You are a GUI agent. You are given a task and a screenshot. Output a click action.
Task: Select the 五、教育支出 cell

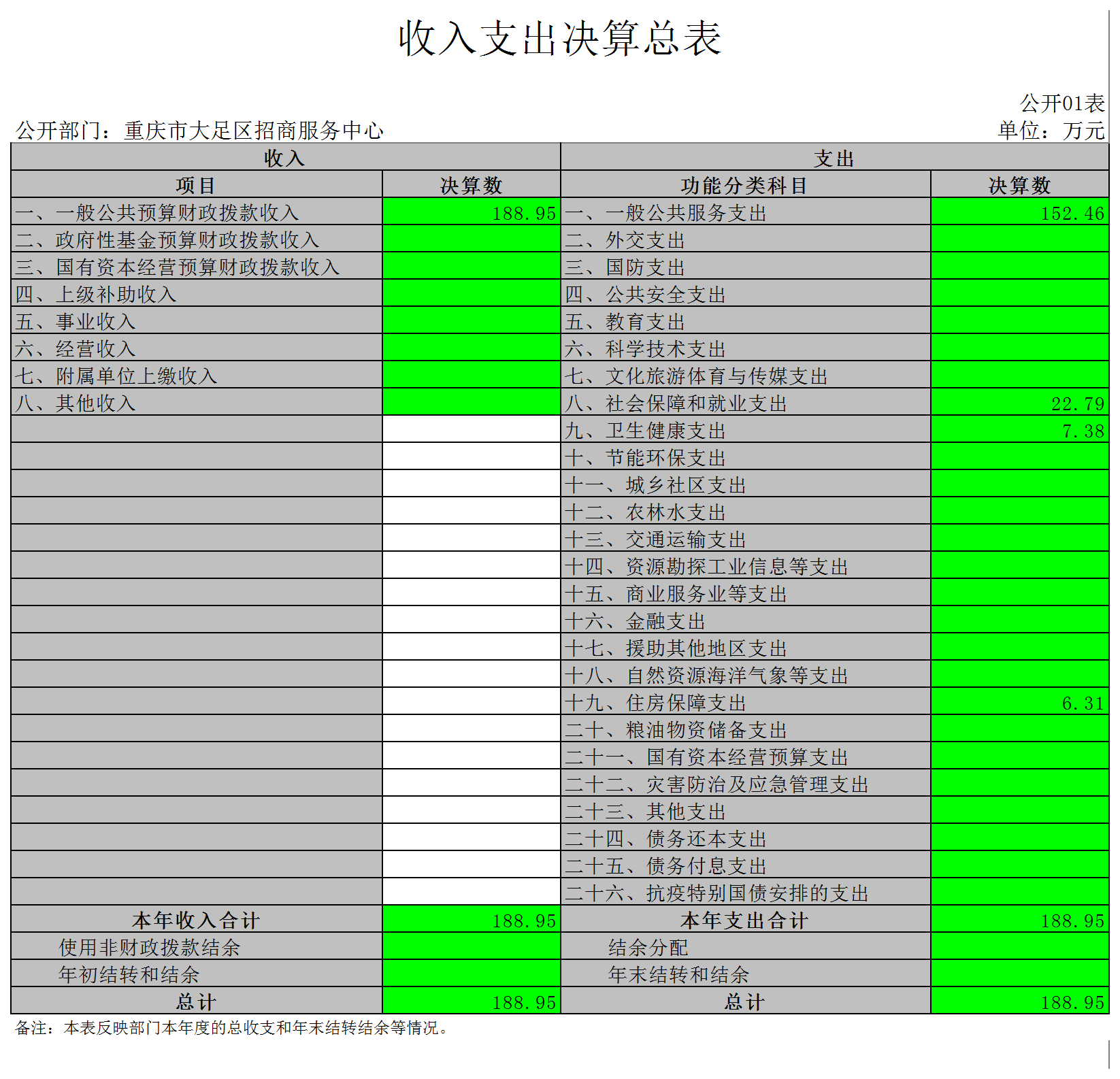pyautogui.click(x=745, y=320)
